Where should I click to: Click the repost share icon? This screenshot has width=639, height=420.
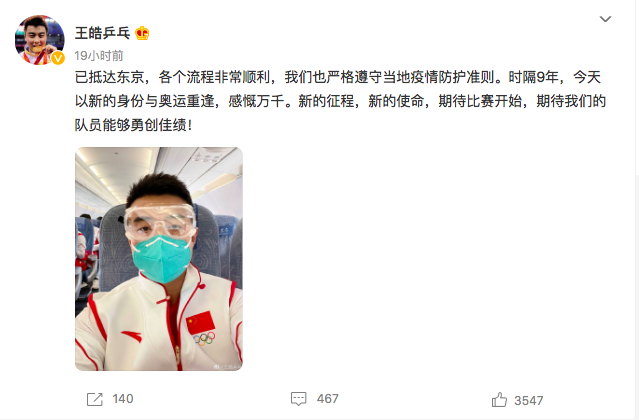95,399
